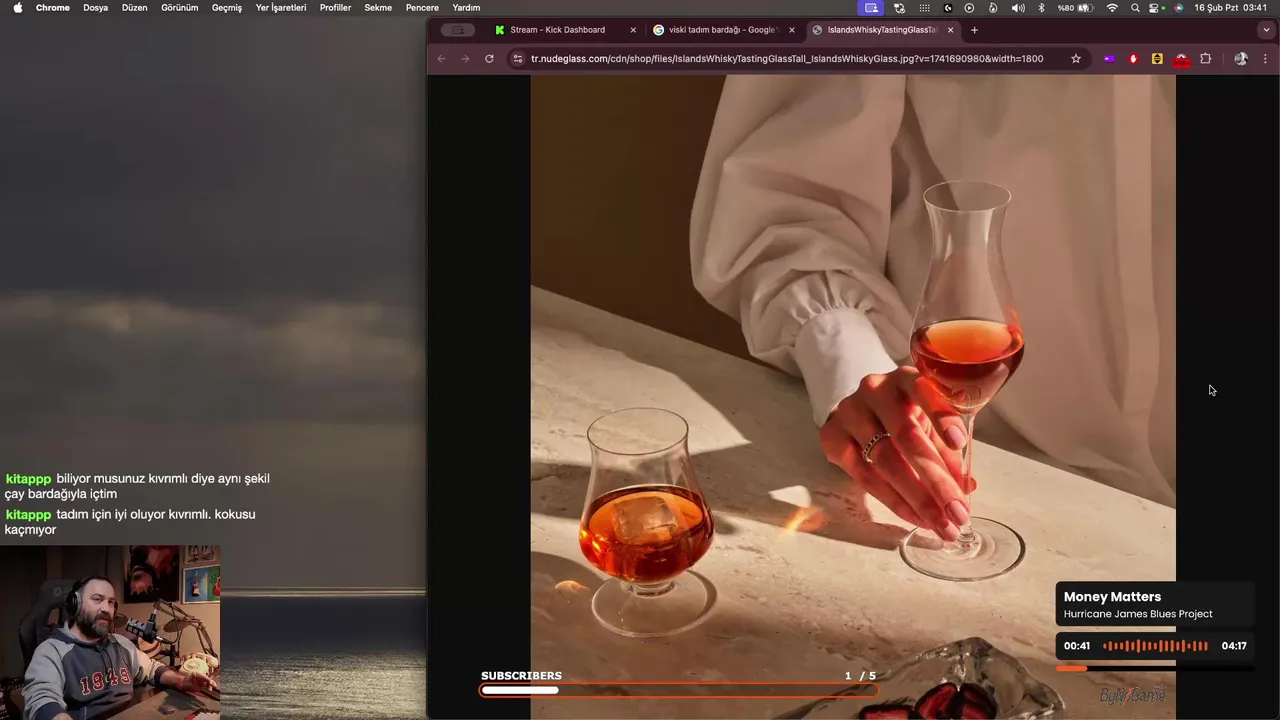Click the streamer webcam overlay

pyautogui.click(x=110, y=632)
